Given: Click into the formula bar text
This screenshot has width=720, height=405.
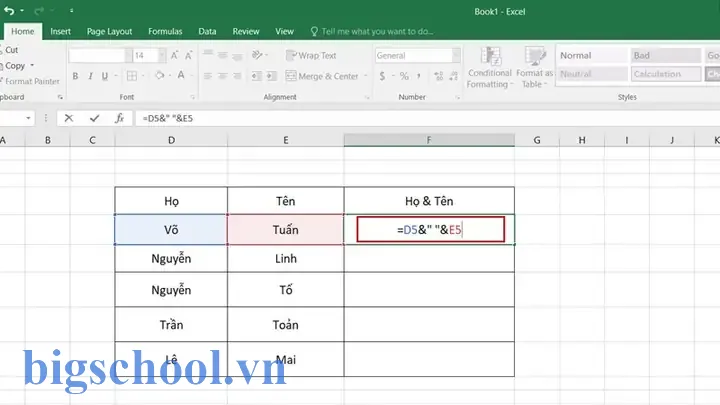Looking at the screenshot, I should point(168,118).
